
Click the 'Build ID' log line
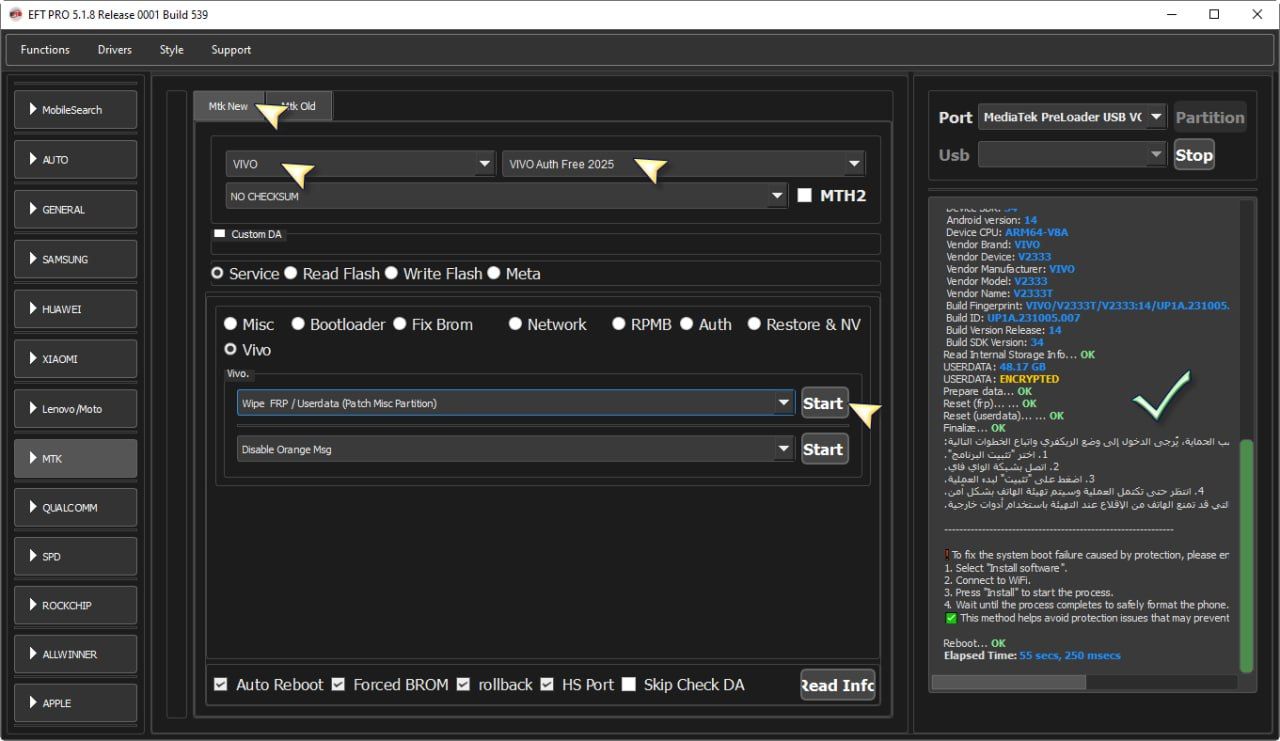1013,317
